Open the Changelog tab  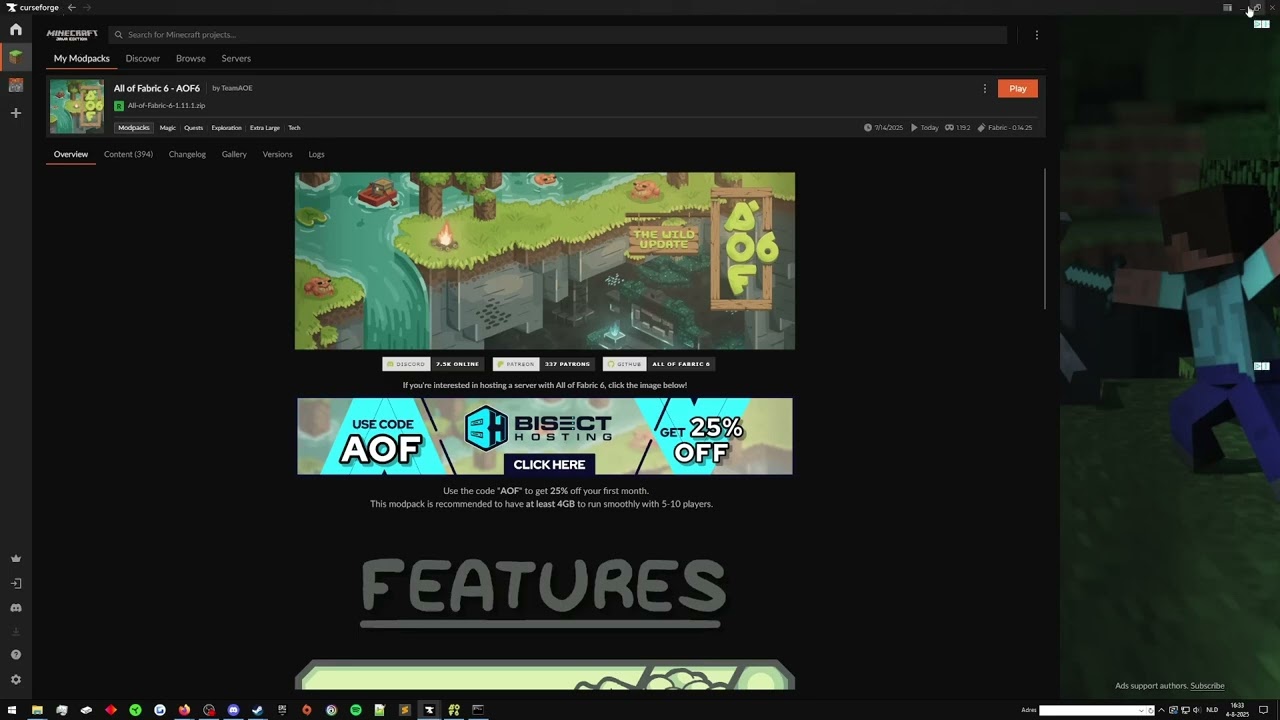click(187, 154)
